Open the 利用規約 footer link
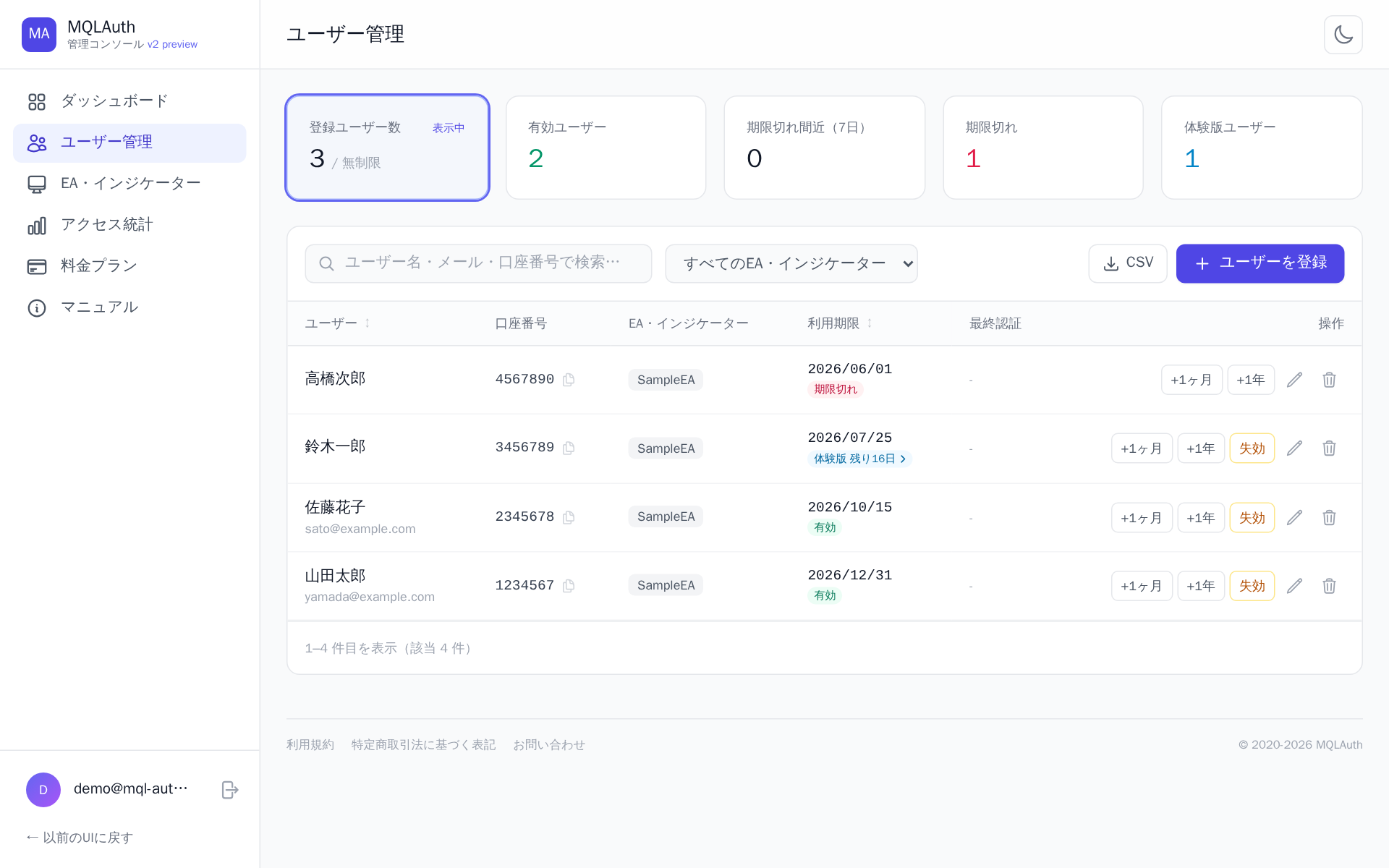Viewport: 1389px width, 868px height. pyautogui.click(x=310, y=745)
